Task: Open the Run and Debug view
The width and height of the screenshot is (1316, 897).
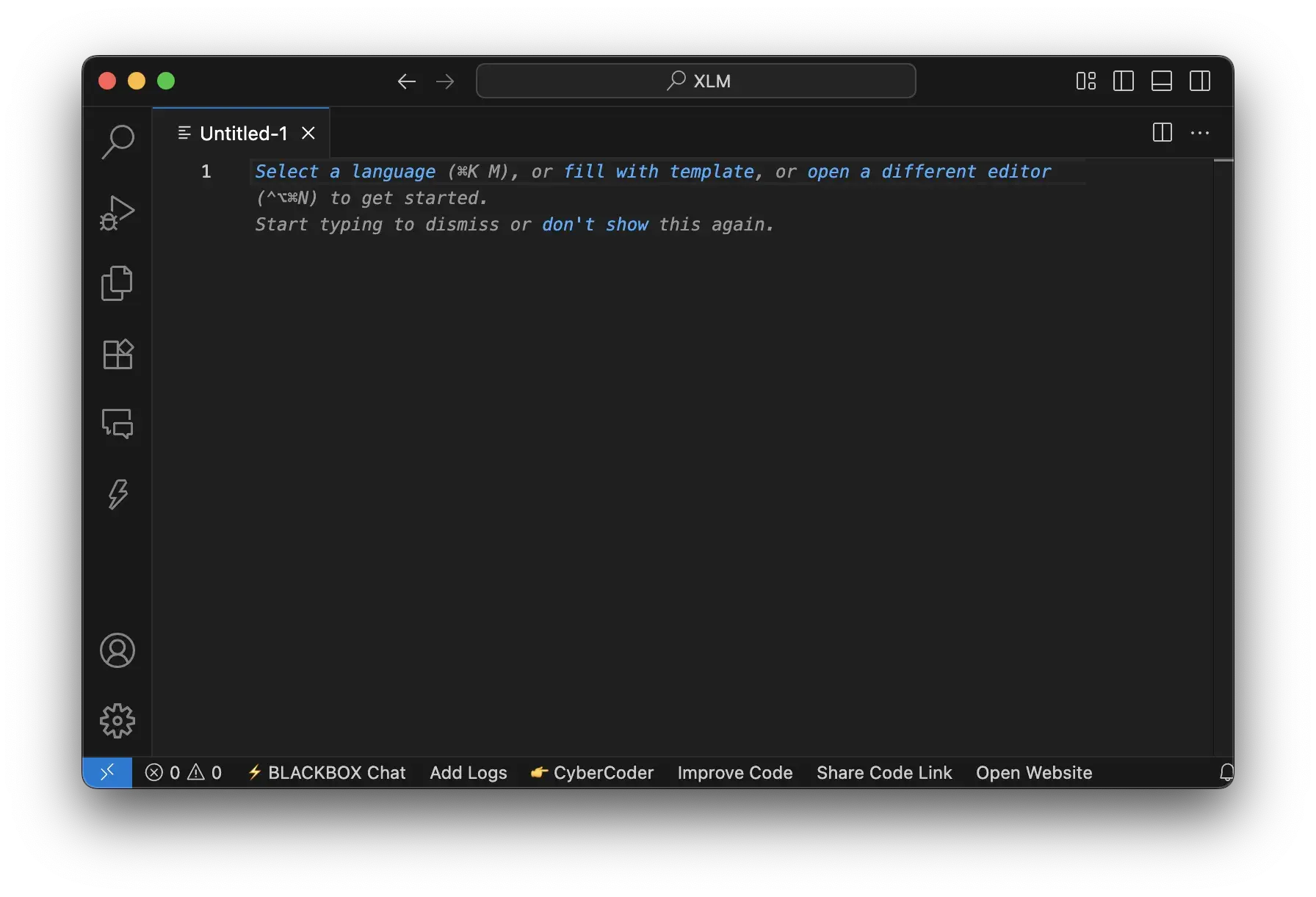Action: coord(117,212)
